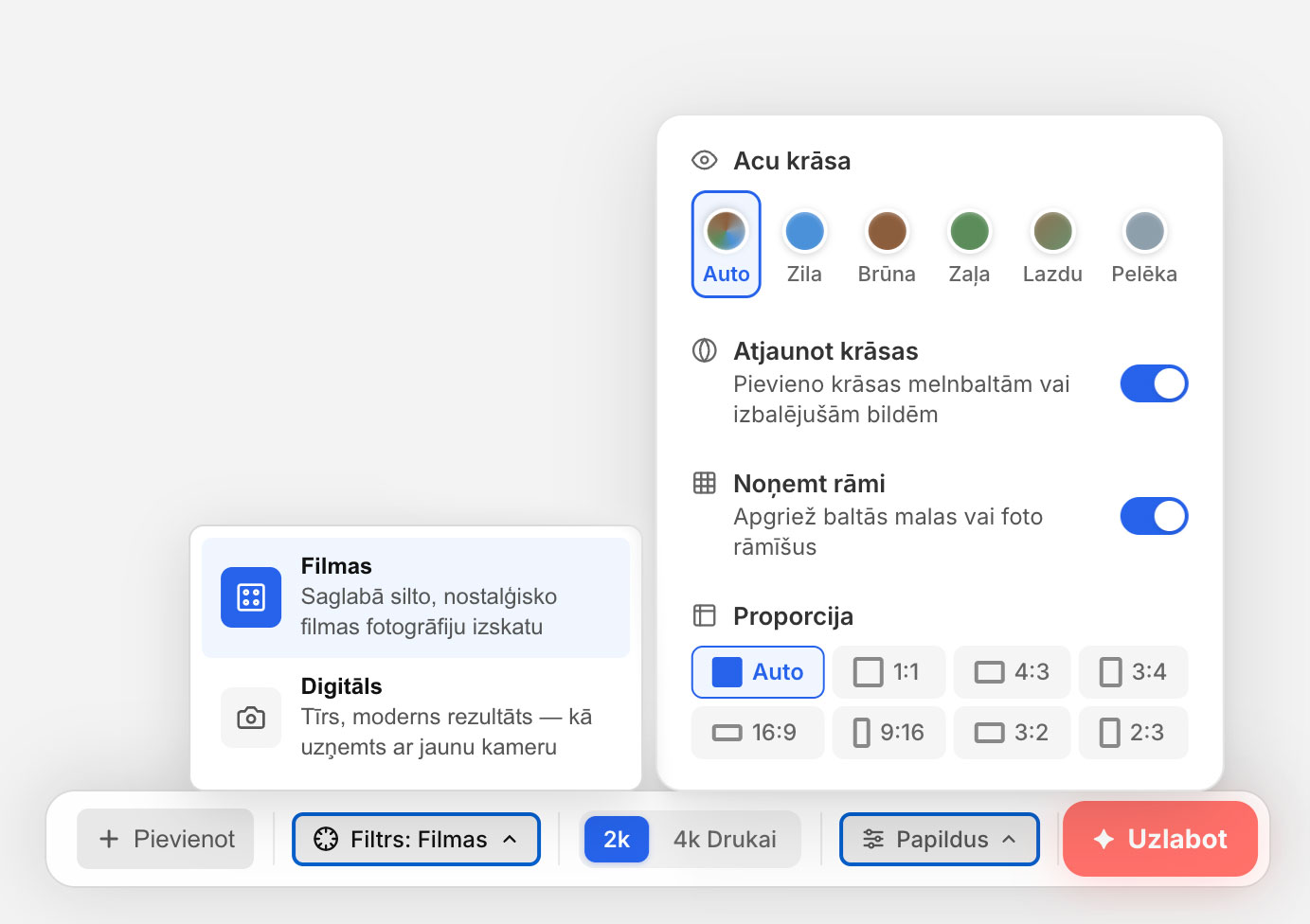1310x924 pixels.
Task: Pick the 9:16 portrait ratio option
Action: click(x=888, y=733)
